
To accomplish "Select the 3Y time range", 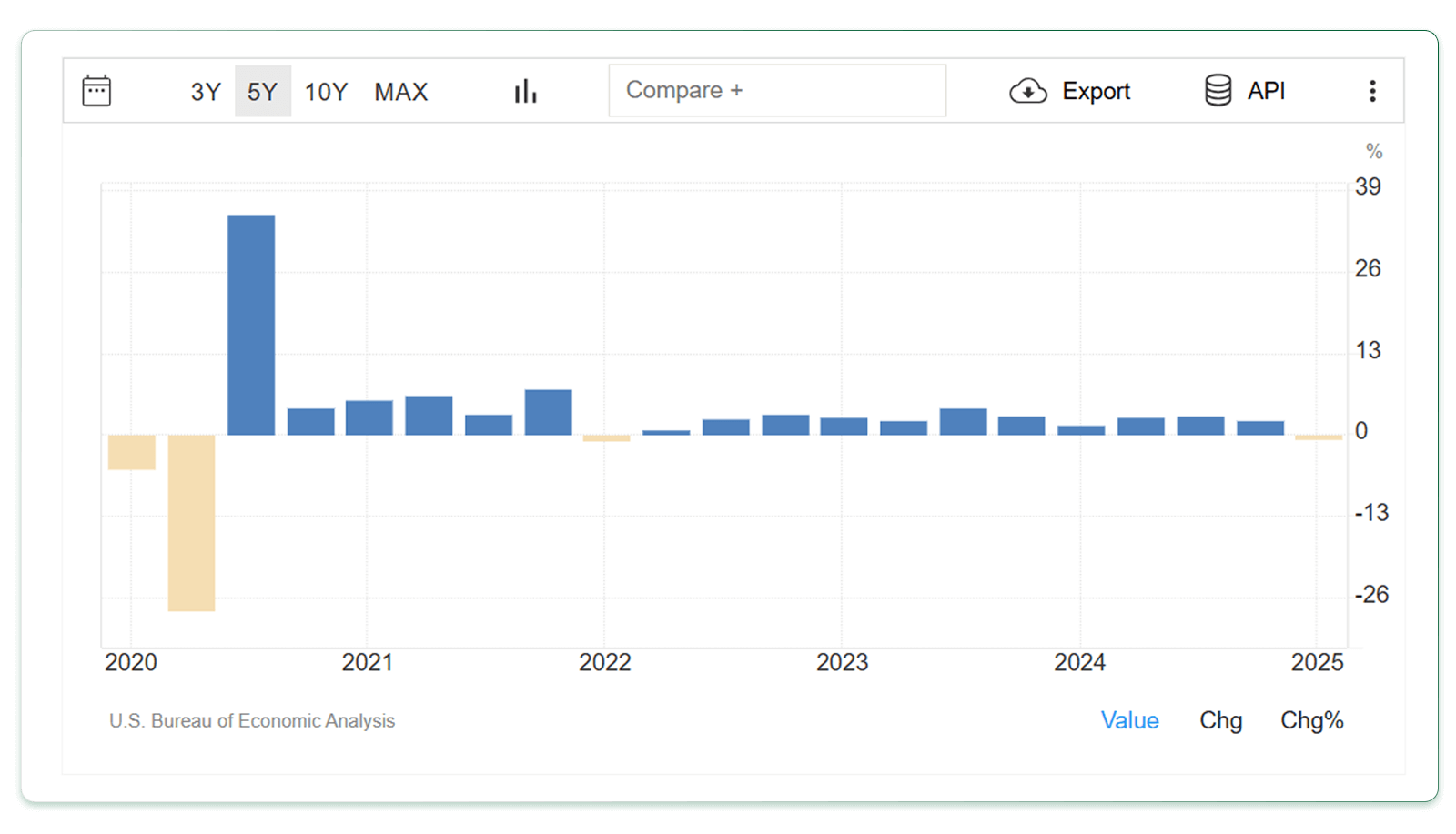I will [206, 92].
